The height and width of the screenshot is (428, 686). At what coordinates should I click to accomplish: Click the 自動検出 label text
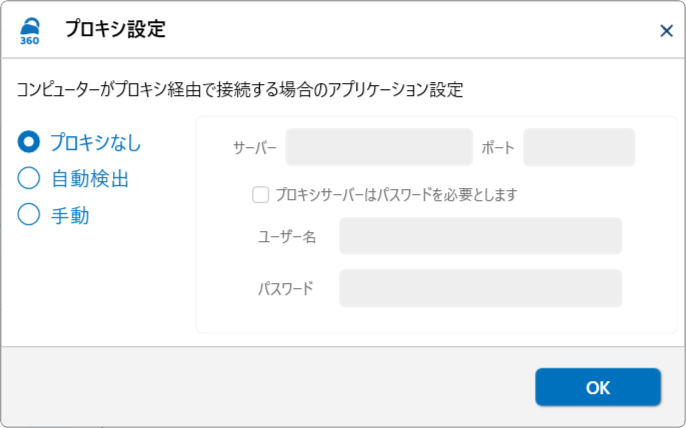click(x=90, y=179)
